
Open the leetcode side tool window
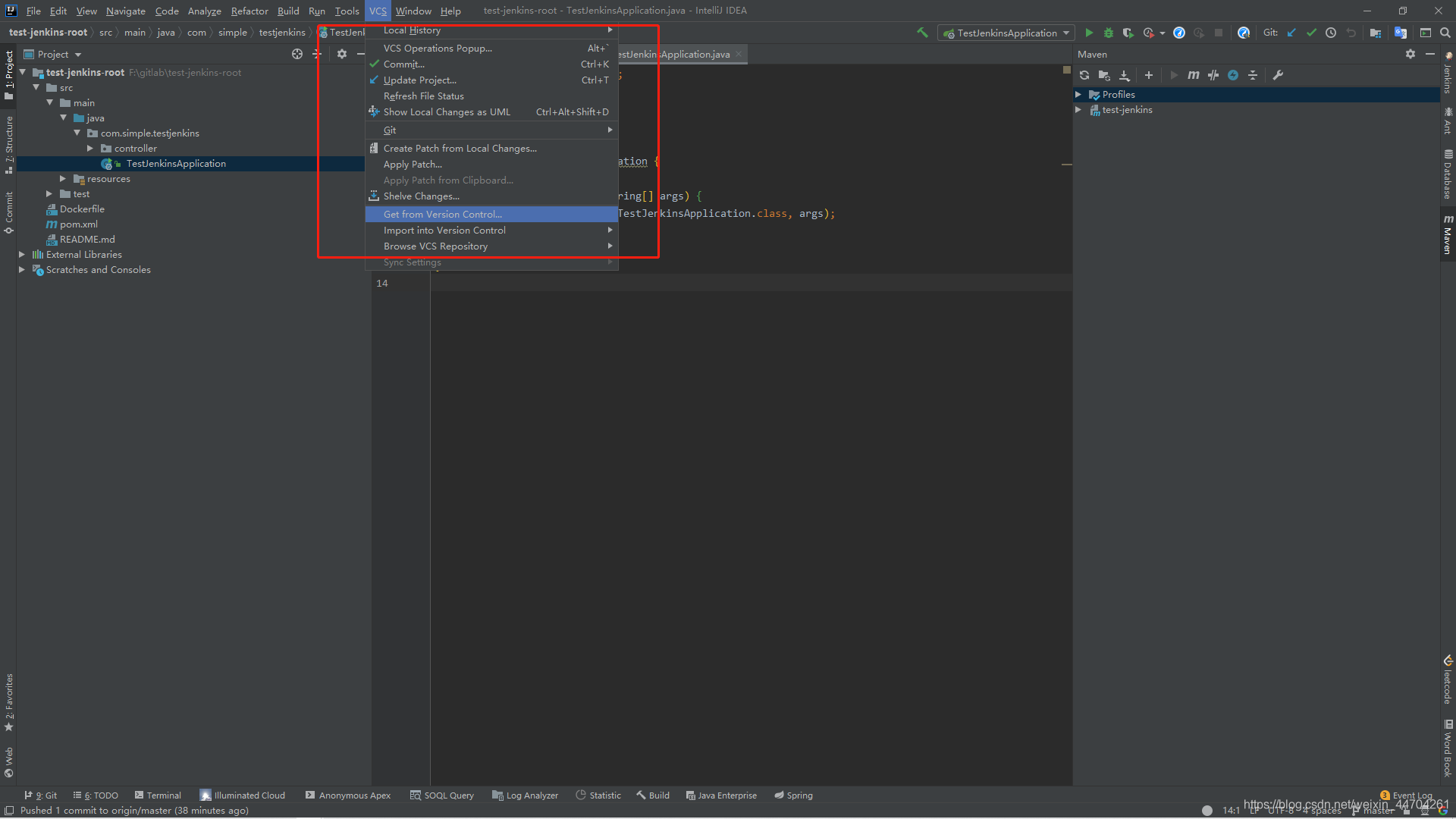click(x=1448, y=679)
